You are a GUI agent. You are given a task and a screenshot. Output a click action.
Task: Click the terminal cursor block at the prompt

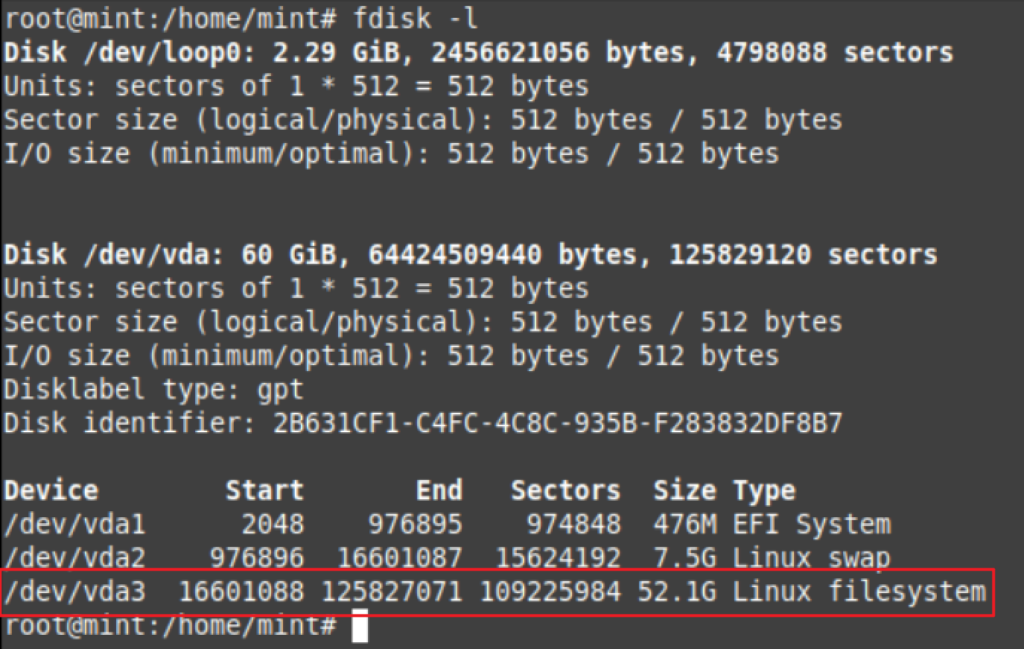[360, 625]
